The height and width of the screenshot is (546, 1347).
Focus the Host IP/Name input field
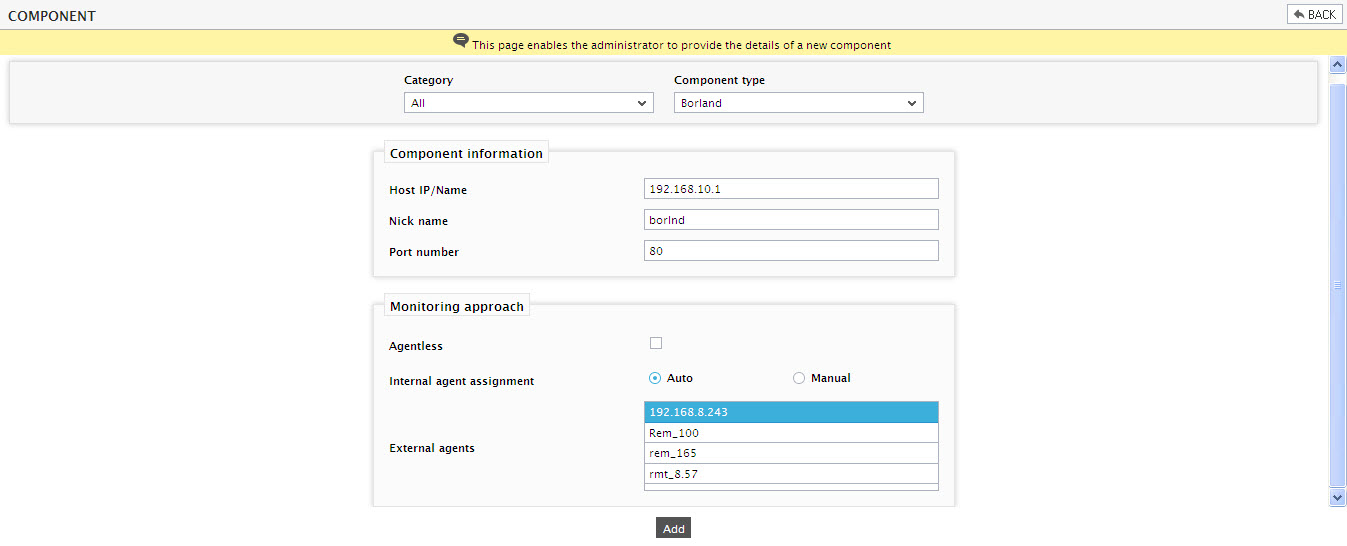[791, 189]
